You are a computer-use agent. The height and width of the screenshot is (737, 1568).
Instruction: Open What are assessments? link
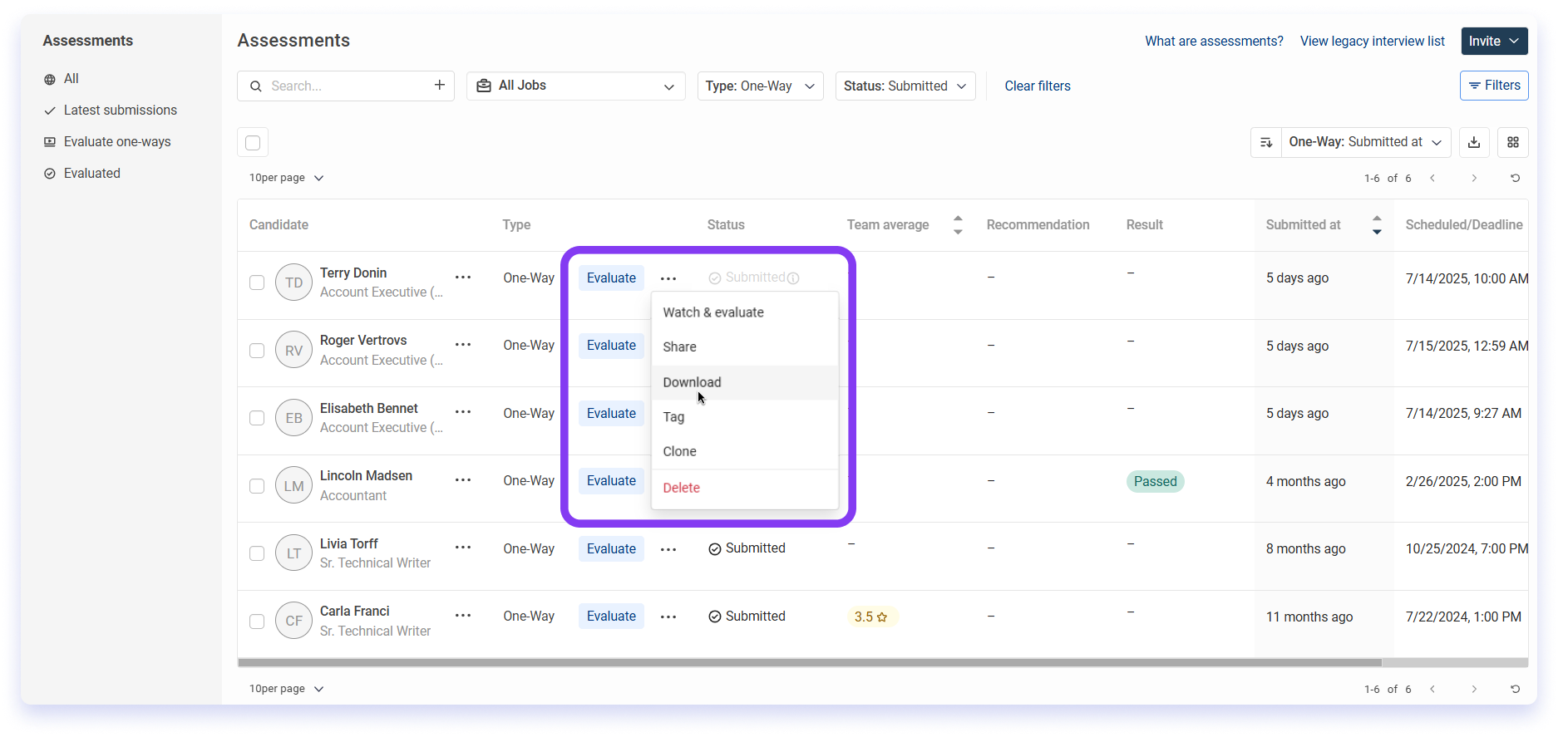coord(1214,41)
